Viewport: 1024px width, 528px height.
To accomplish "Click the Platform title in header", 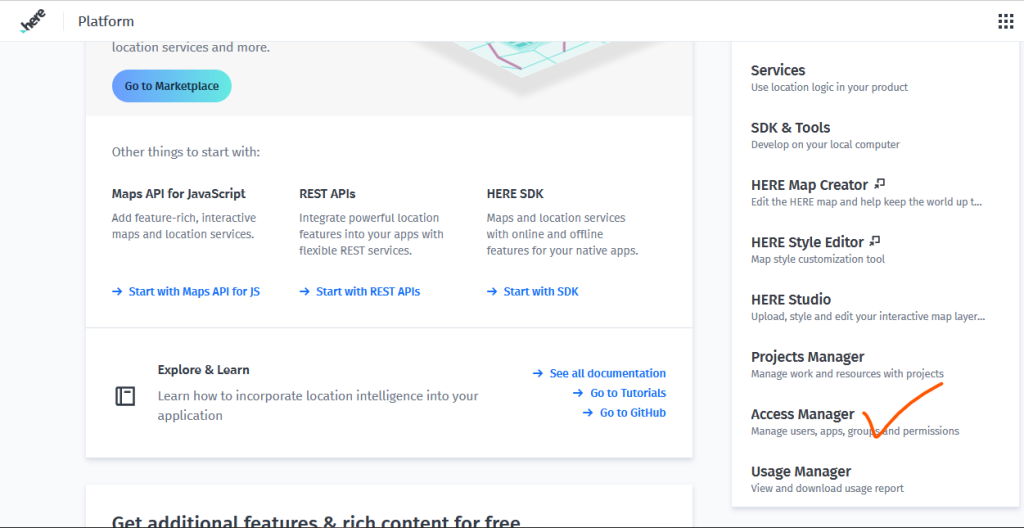I will point(106,21).
